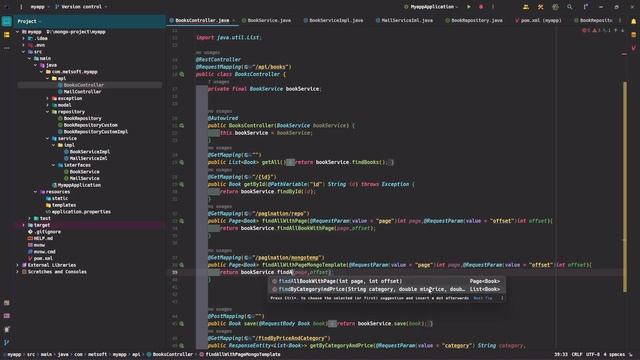
Task: Click the Next Tip link in popup
Action: 482,298
